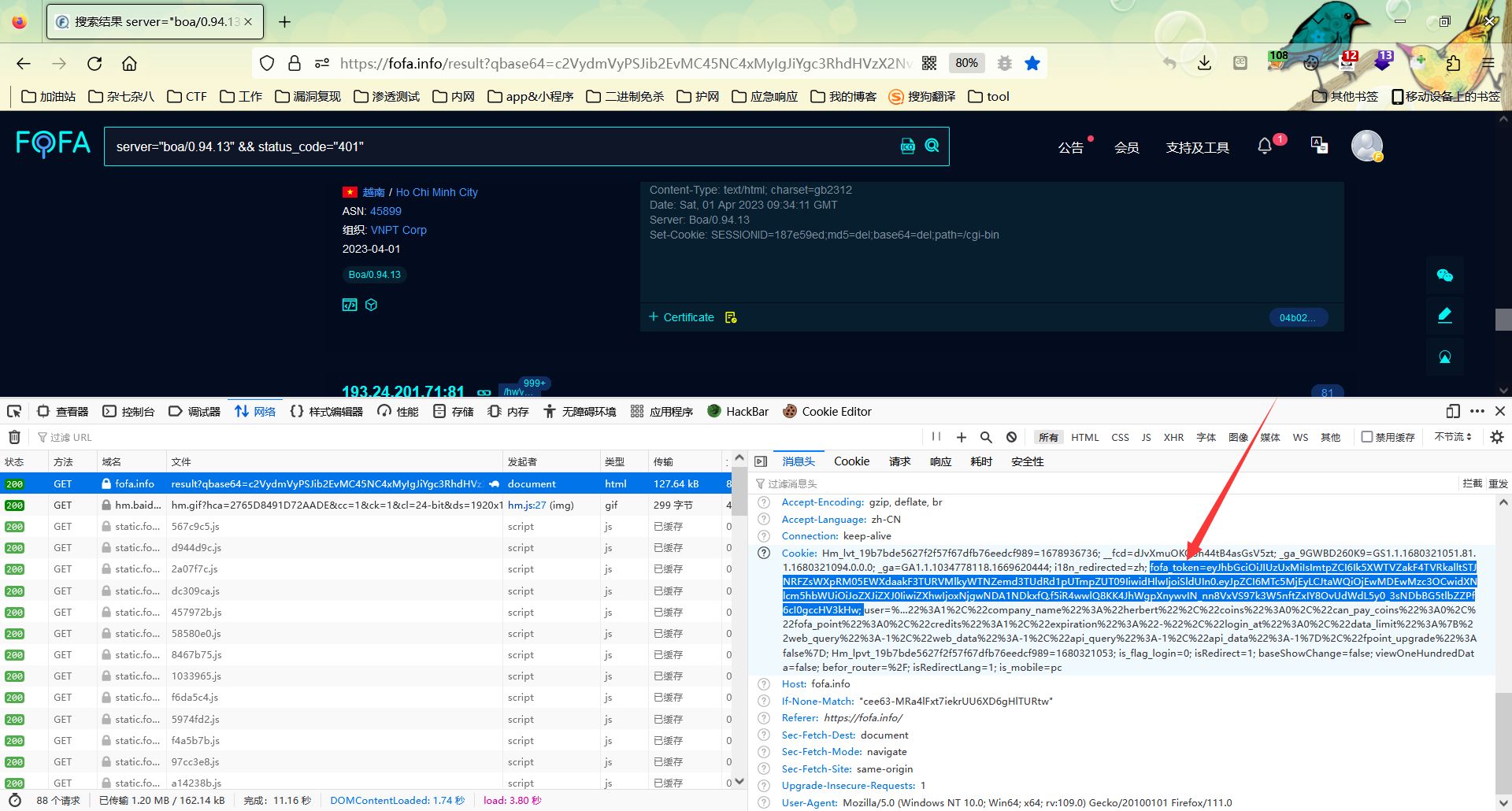Image resolution: width=1512 pixels, height=811 pixels.
Task: Click the FOFA logo
Action: (x=54, y=144)
